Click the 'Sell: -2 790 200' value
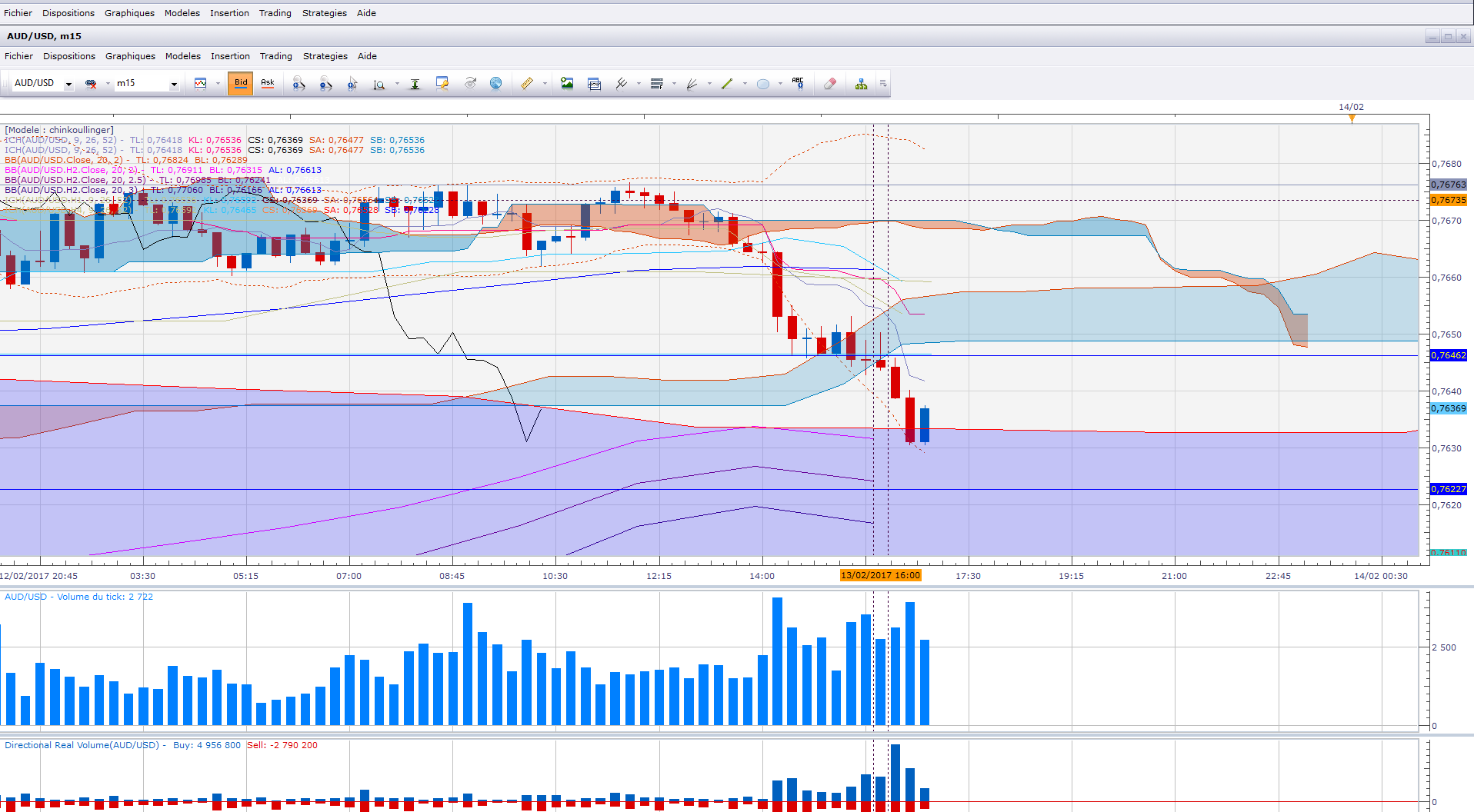The image size is (1474, 812). pos(282,745)
